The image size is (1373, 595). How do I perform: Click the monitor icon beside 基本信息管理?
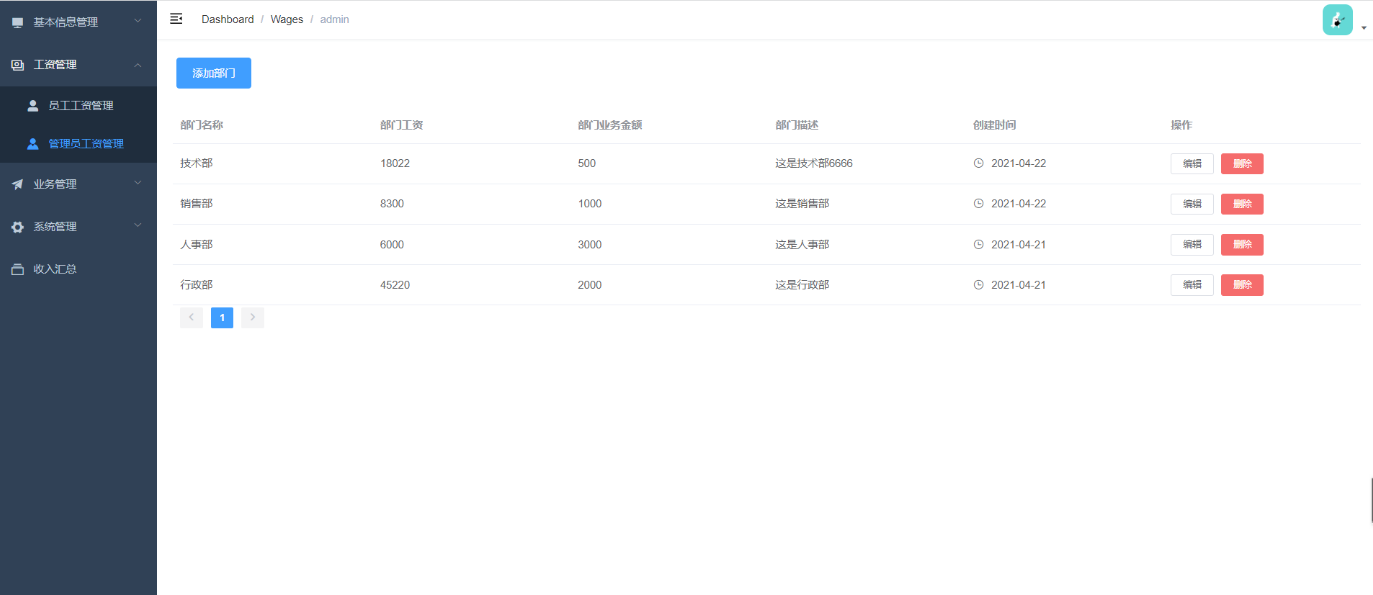click(x=17, y=22)
